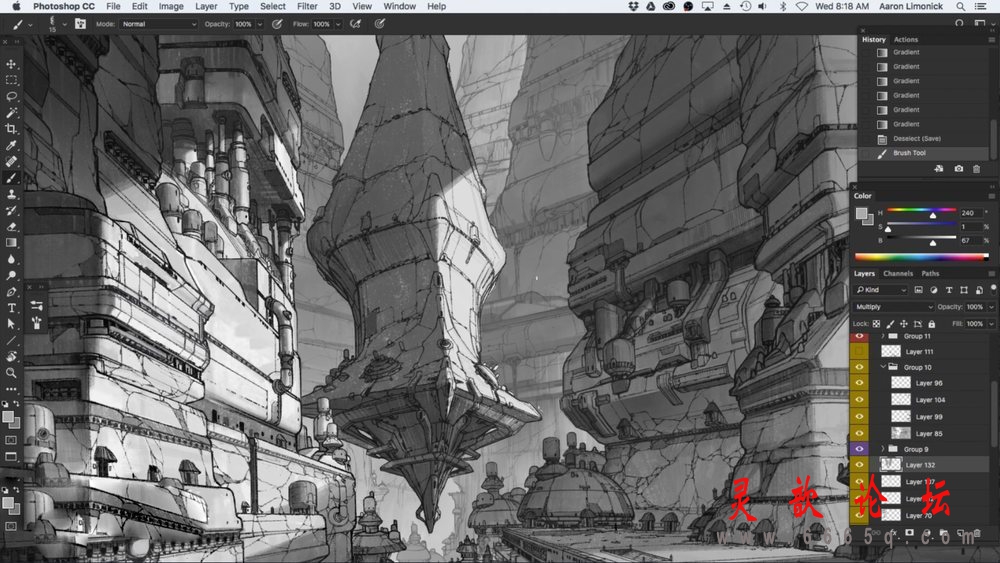Switch to the Channels tab
Image resolution: width=1000 pixels, height=563 pixels.
898,274
